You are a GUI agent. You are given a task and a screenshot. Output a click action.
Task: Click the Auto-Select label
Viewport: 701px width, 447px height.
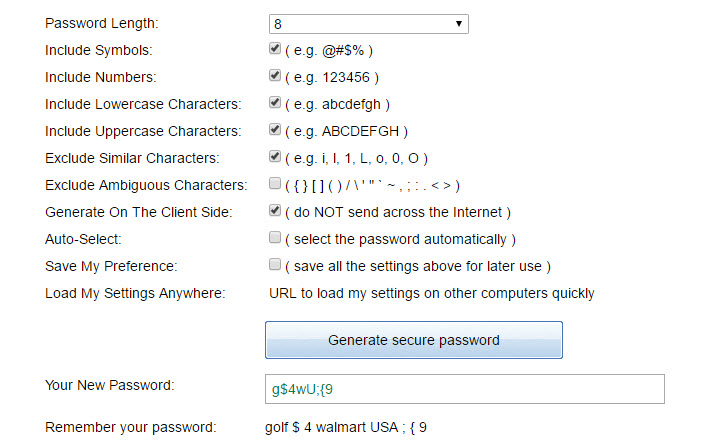pos(82,239)
